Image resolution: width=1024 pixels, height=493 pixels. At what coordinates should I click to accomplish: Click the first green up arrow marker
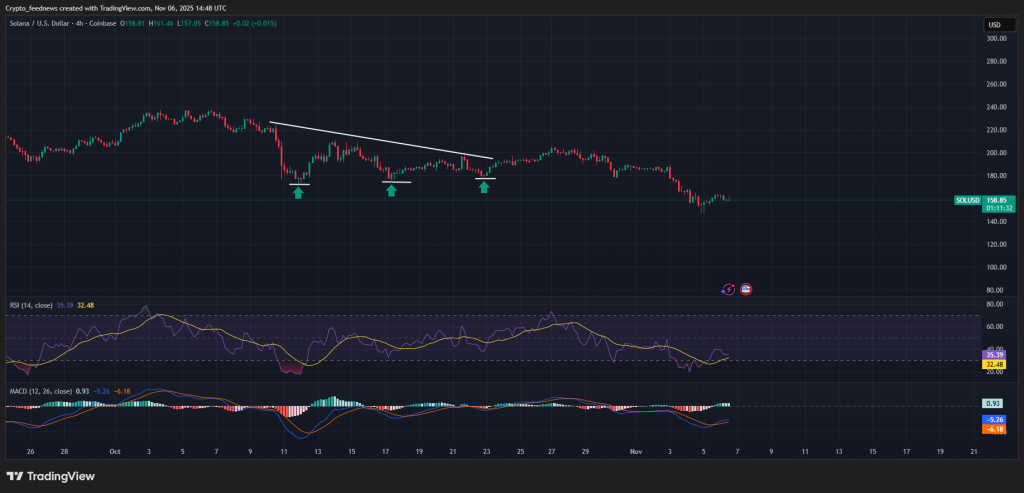tap(298, 191)
